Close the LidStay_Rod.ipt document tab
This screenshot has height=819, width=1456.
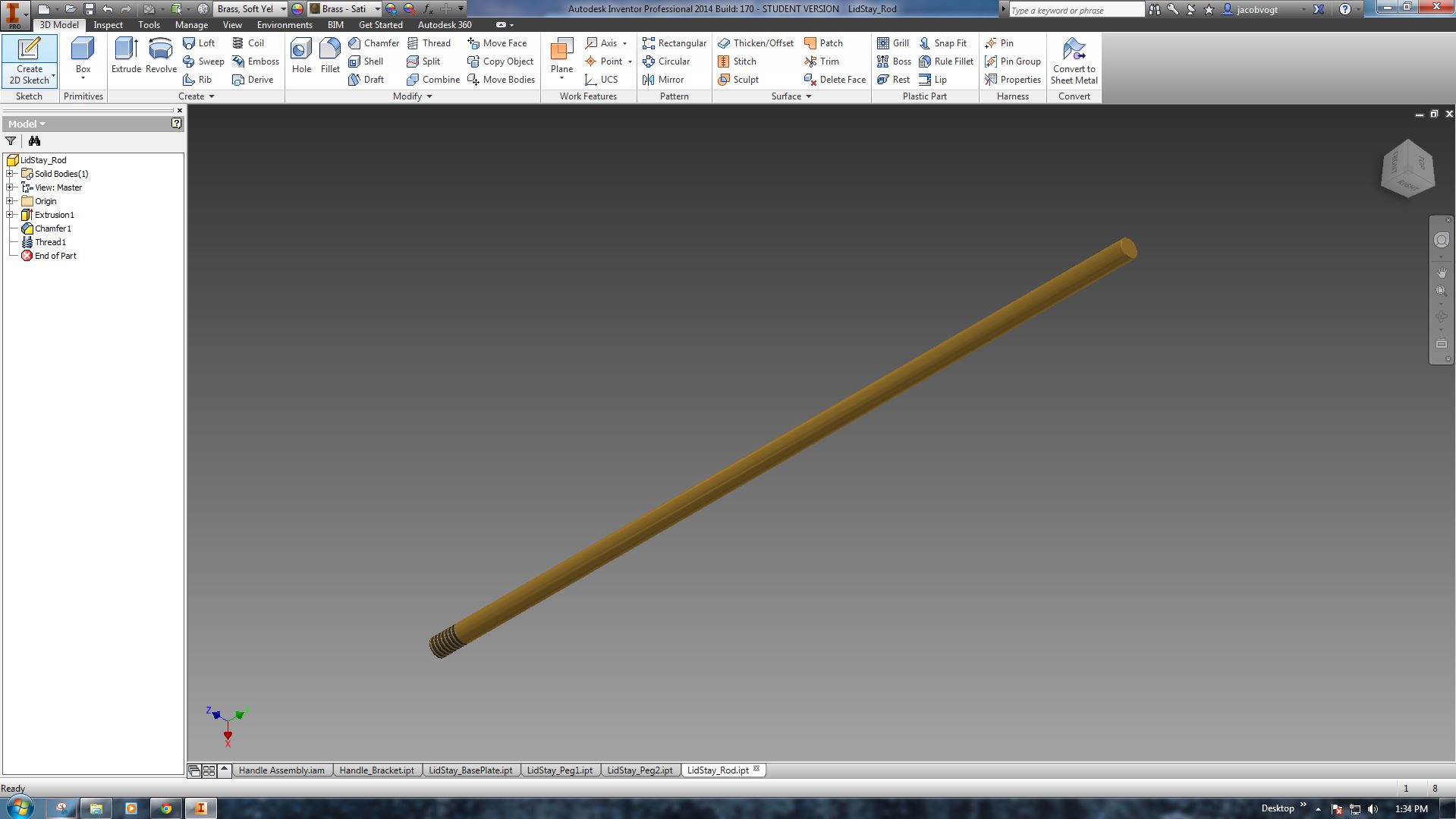pyautogui.click(x=756, y=769)
